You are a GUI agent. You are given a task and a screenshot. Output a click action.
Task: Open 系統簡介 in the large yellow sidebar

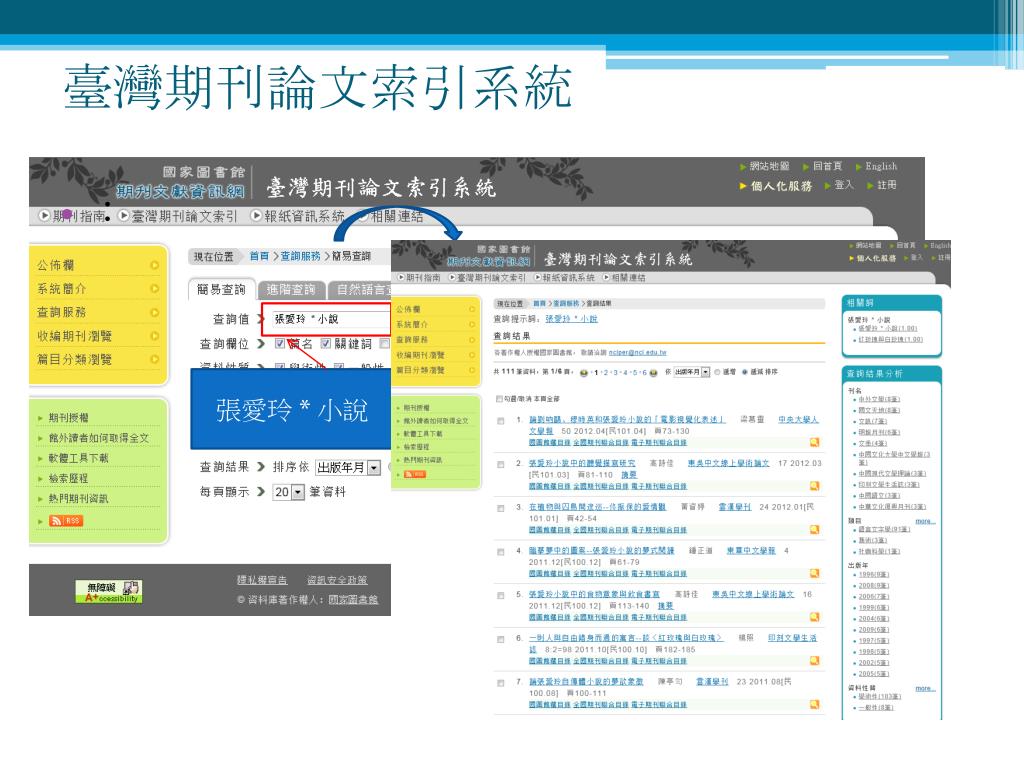[x=61, y=289]
